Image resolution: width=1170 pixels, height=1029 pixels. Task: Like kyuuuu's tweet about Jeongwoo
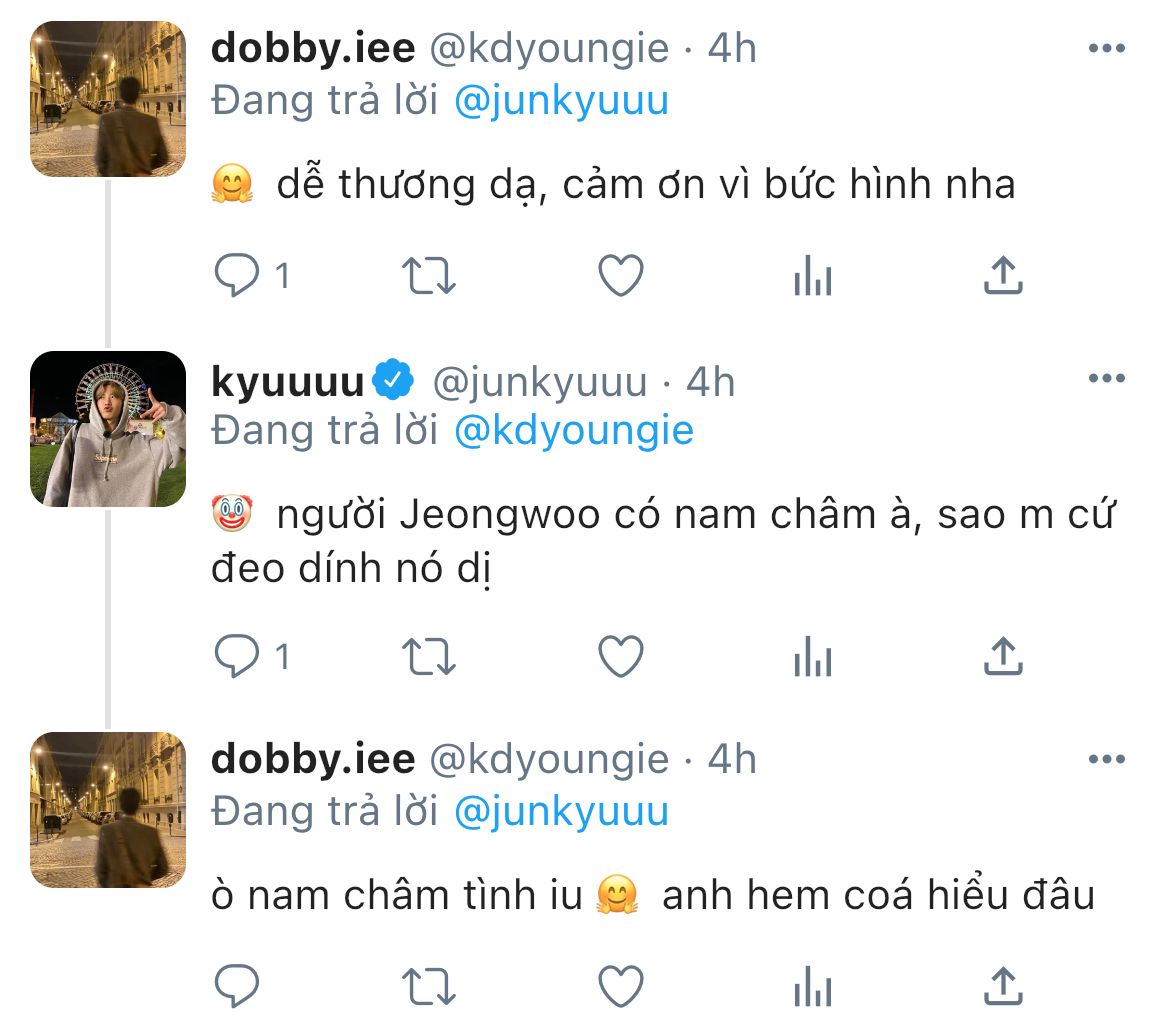pyautogui.click(x=620, y=656)
